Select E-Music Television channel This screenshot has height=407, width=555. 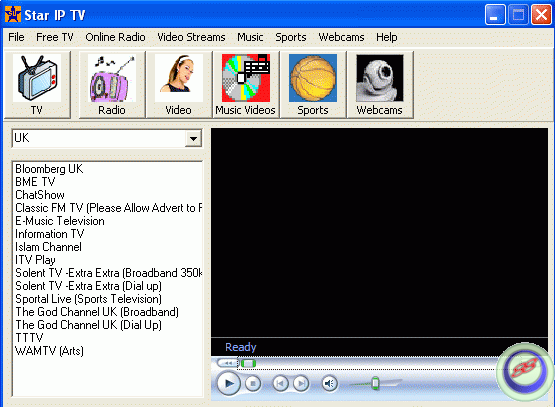click(60, 221)
